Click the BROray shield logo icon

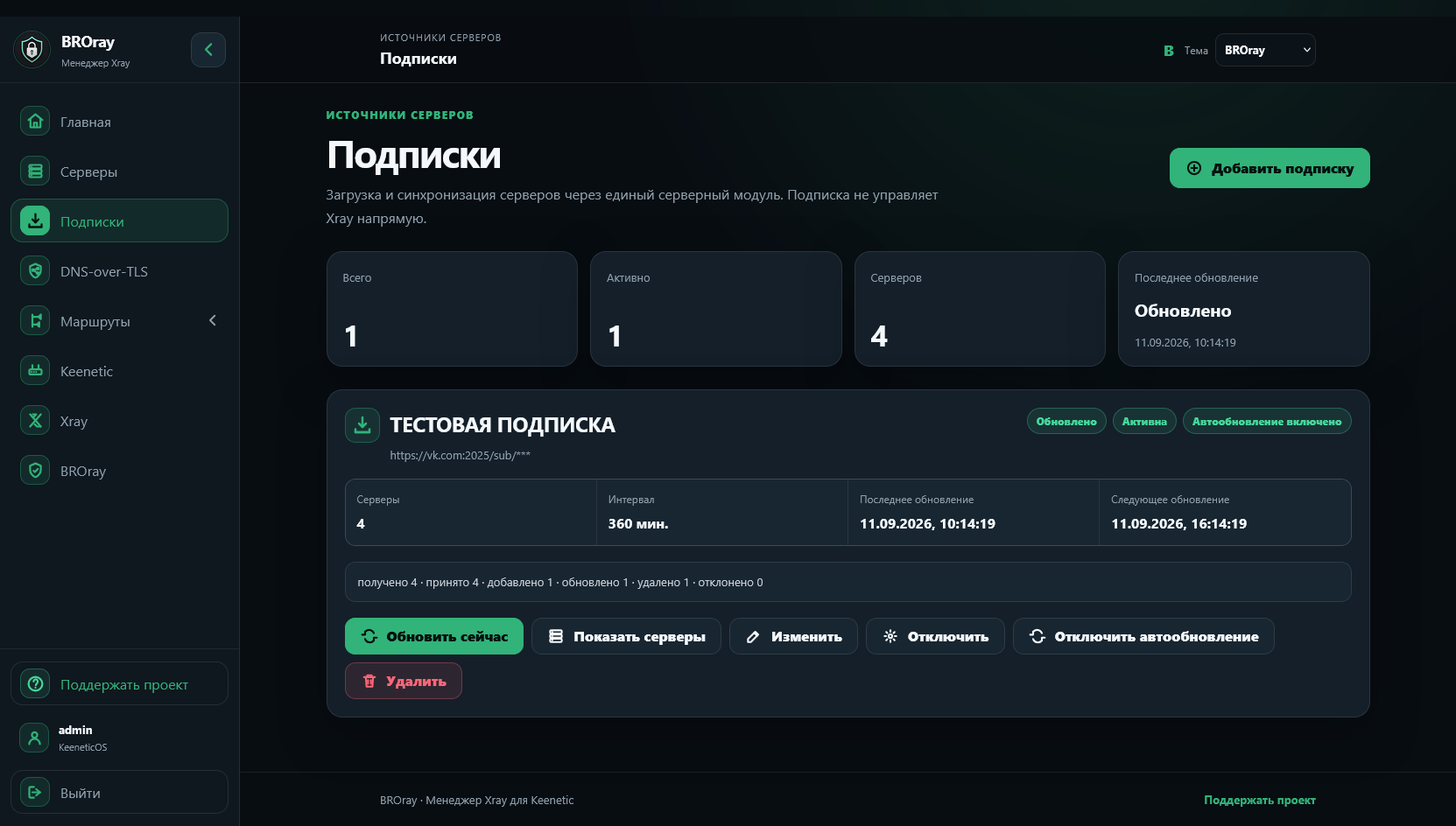32,50
